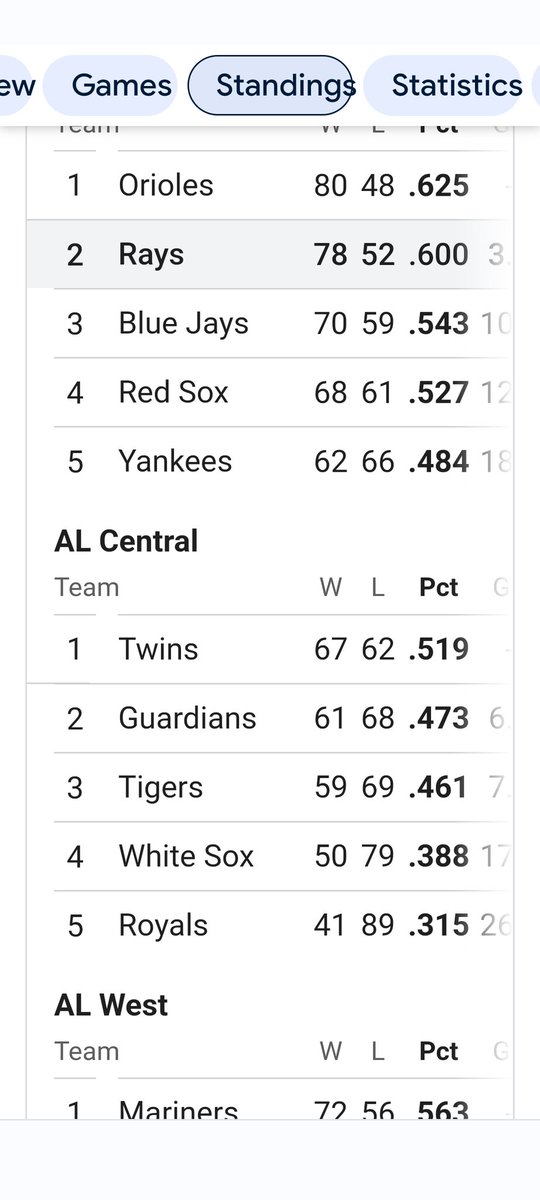The width and height of the screenshot is (540, 1200).
Task: Select the Guardians team entry
Action: click(270, 718)
